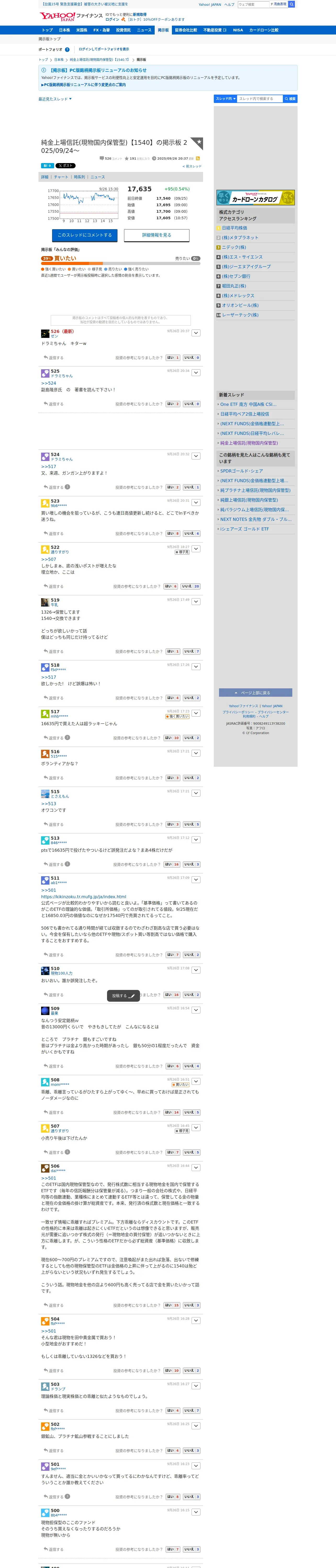Click the カードローンカタログ banner

pyautogui.click(x=255, y=198)
